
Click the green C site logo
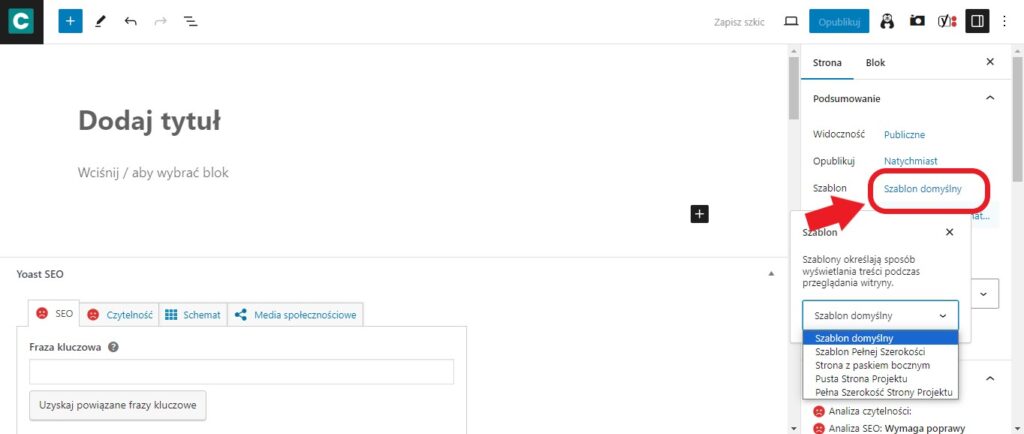[21, 22]
